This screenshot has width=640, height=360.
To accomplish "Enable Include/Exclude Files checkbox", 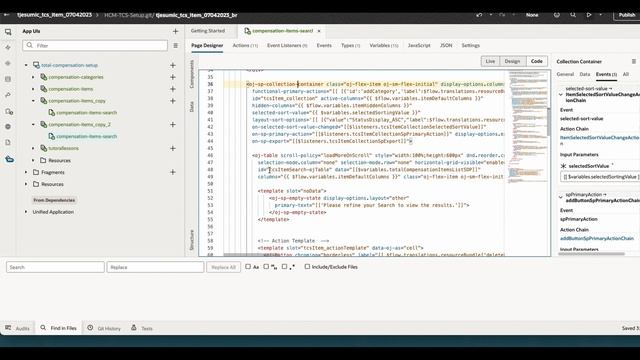I will pos(307,267).
